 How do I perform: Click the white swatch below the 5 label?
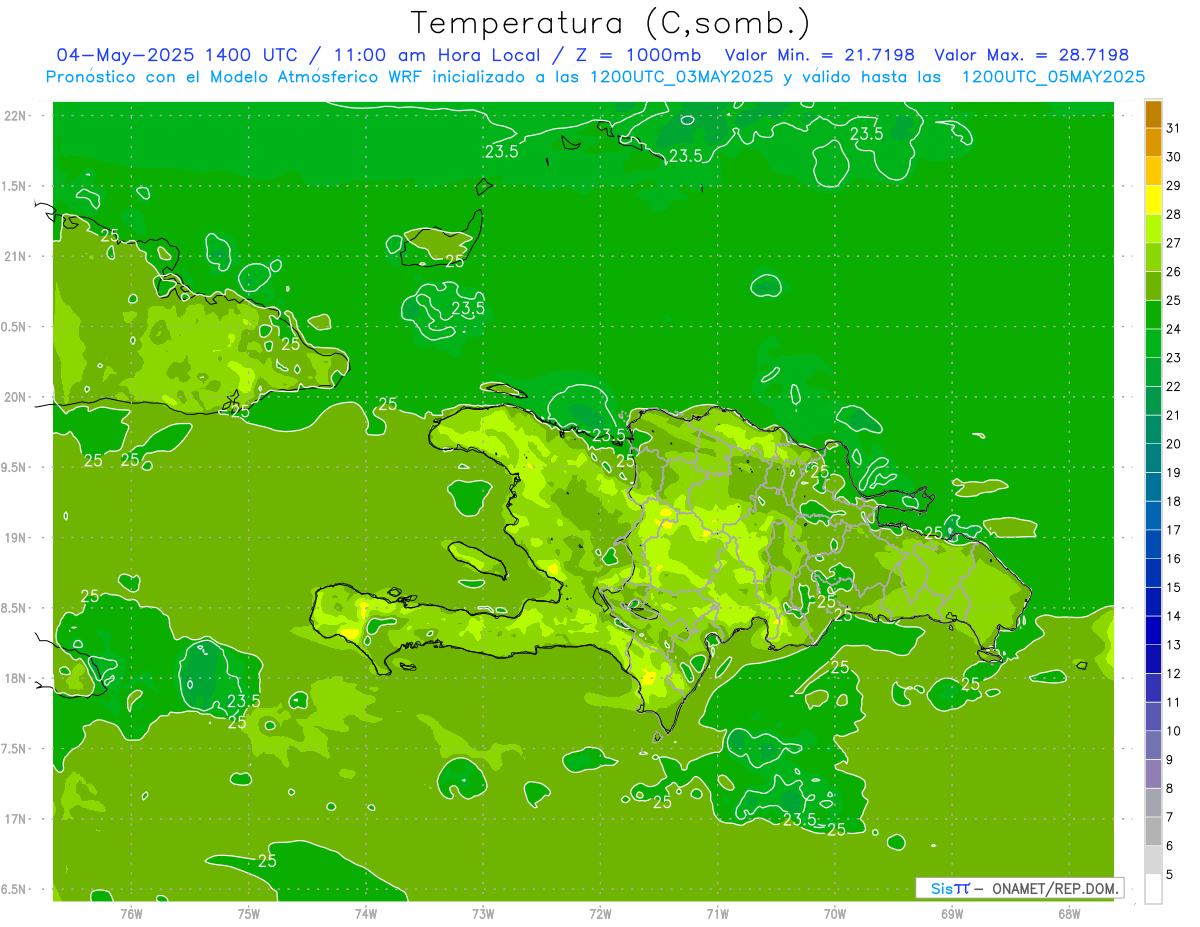point(1153,889)
